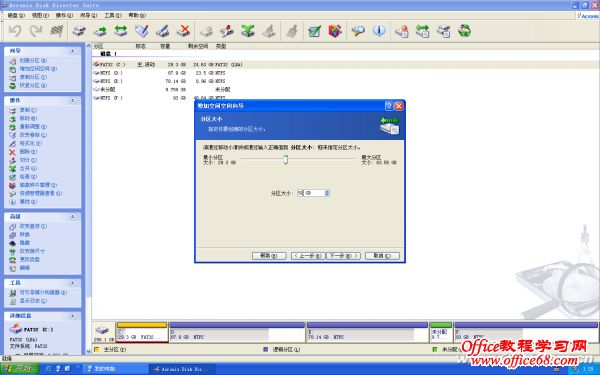Screen dimensions: 600x375
Task: Click the toolbar Increase free space wizard icon
Action: coord(422,31)
